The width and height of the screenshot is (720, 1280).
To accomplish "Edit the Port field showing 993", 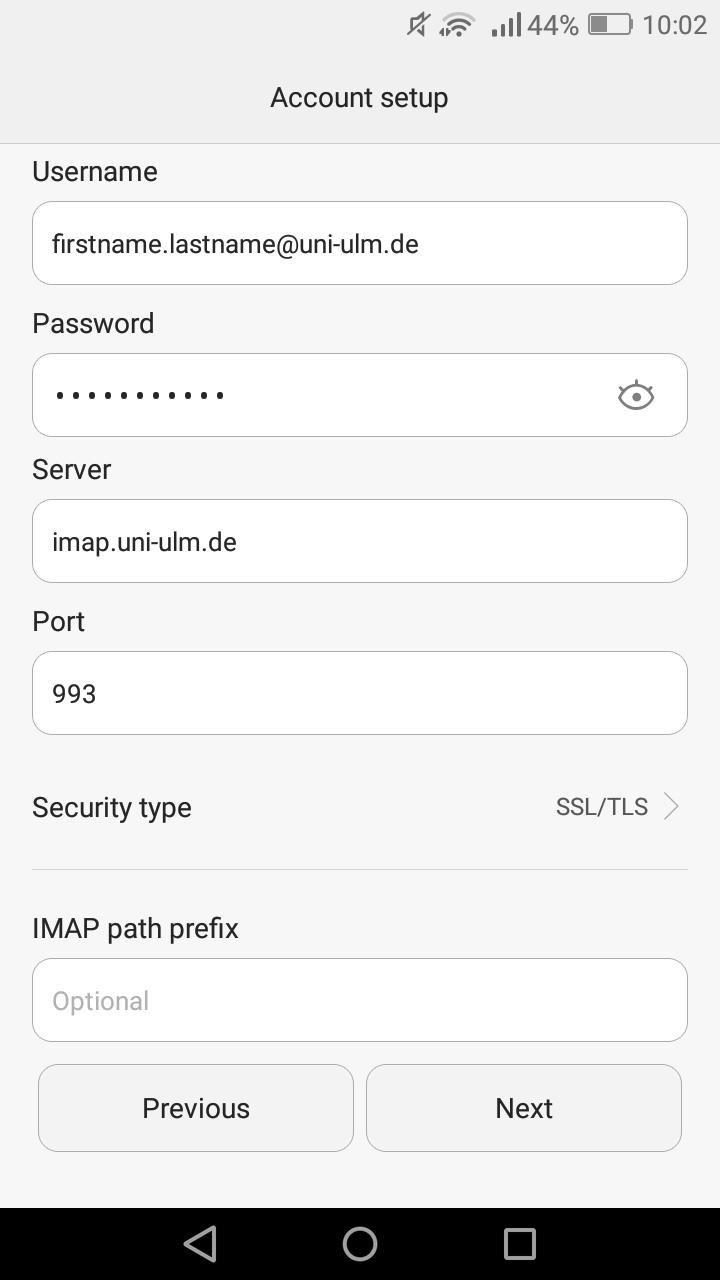I will pyautogui.click(x=360, y=693).
